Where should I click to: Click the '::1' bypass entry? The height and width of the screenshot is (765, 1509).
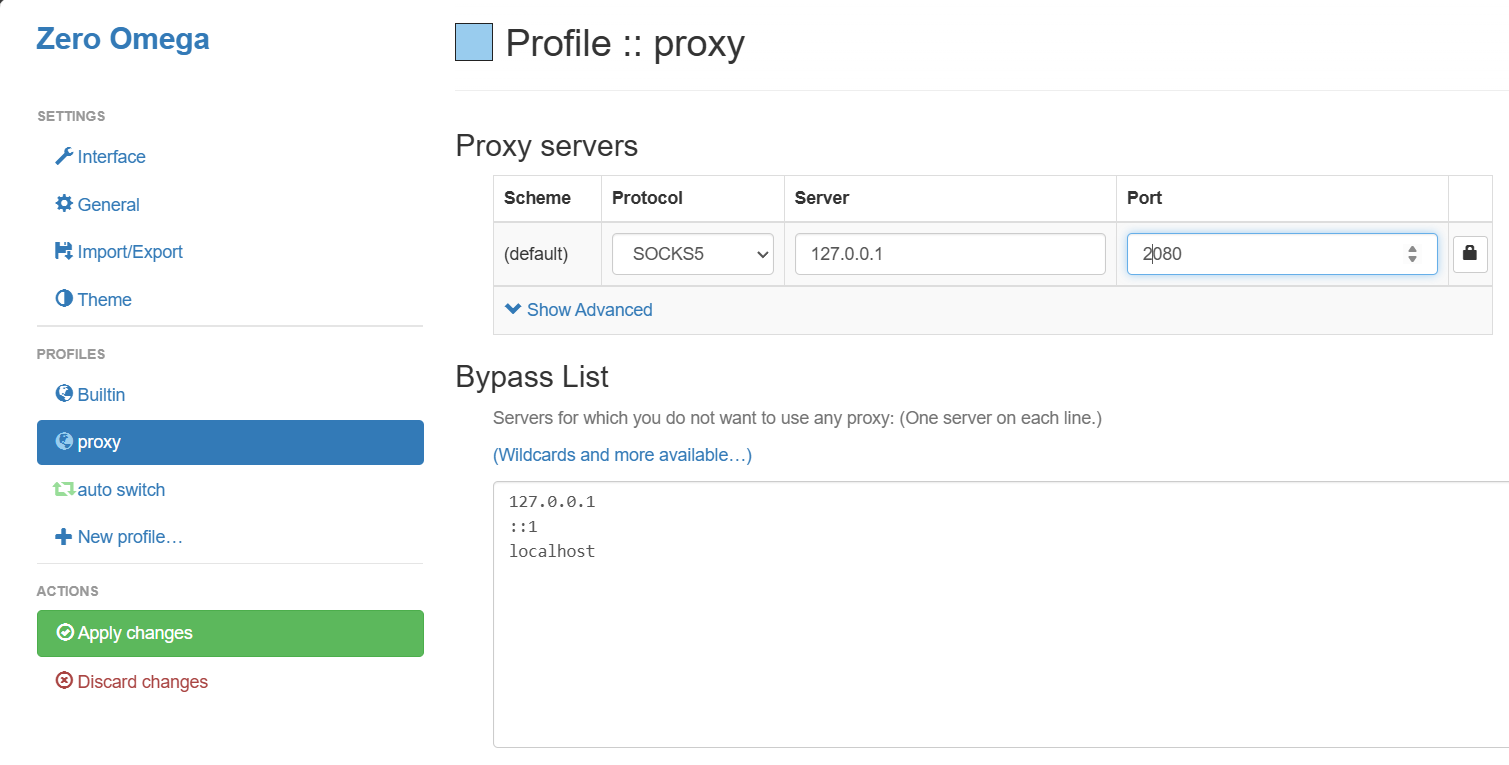[523, 526]
